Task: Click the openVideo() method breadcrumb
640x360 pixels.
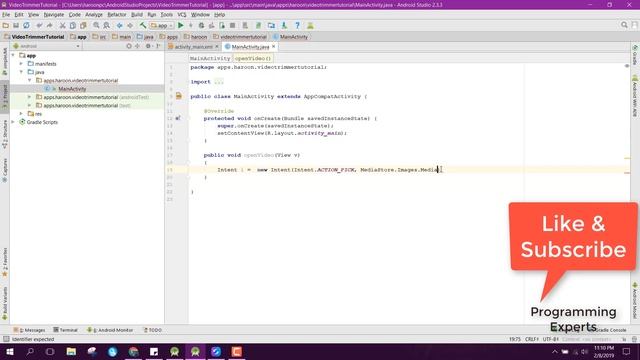Action: 253,58
